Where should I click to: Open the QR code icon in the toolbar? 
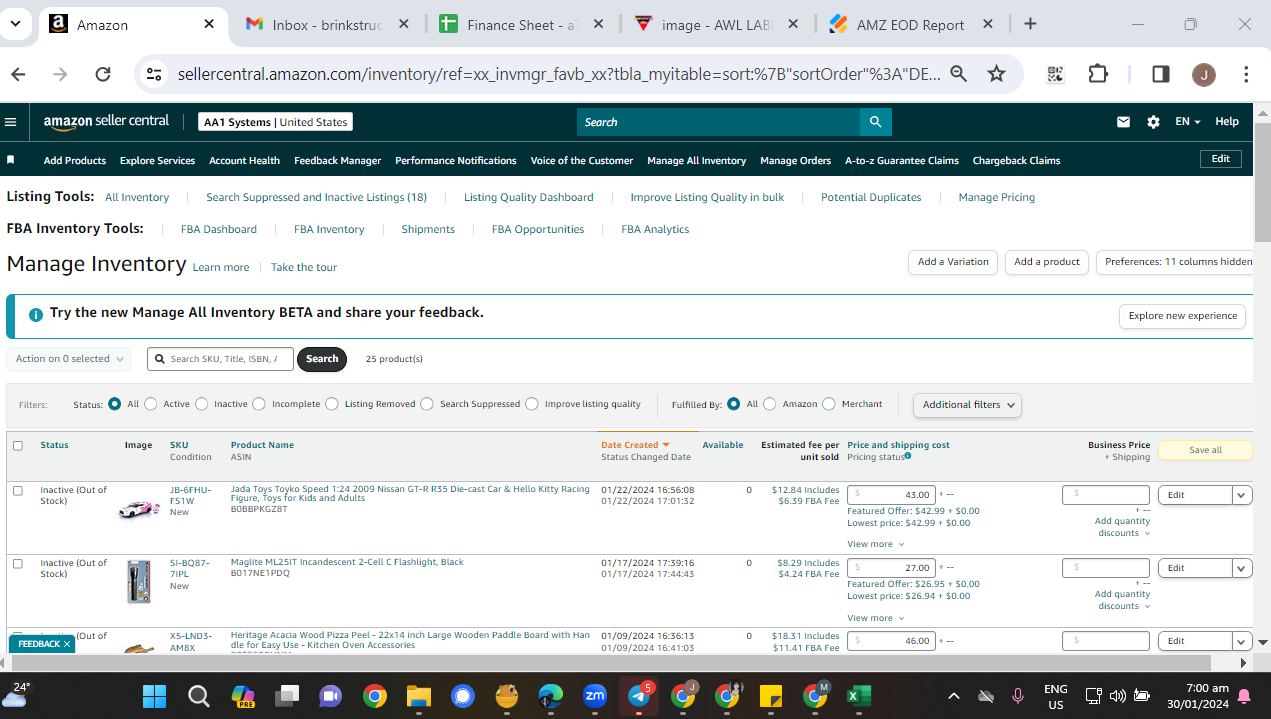point(1055,74)
